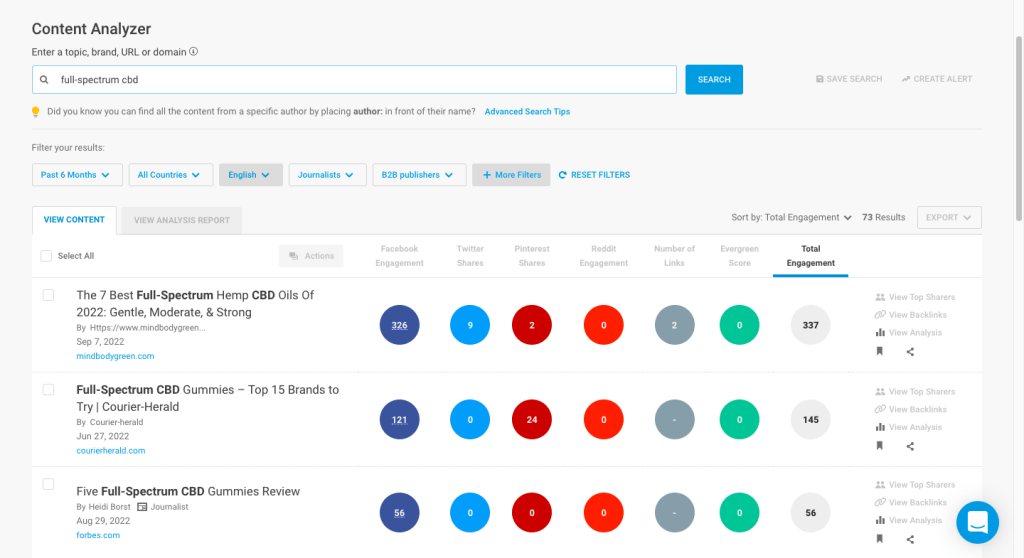Open the Sort by Total Engagement dropdown

tap(791, 217)
